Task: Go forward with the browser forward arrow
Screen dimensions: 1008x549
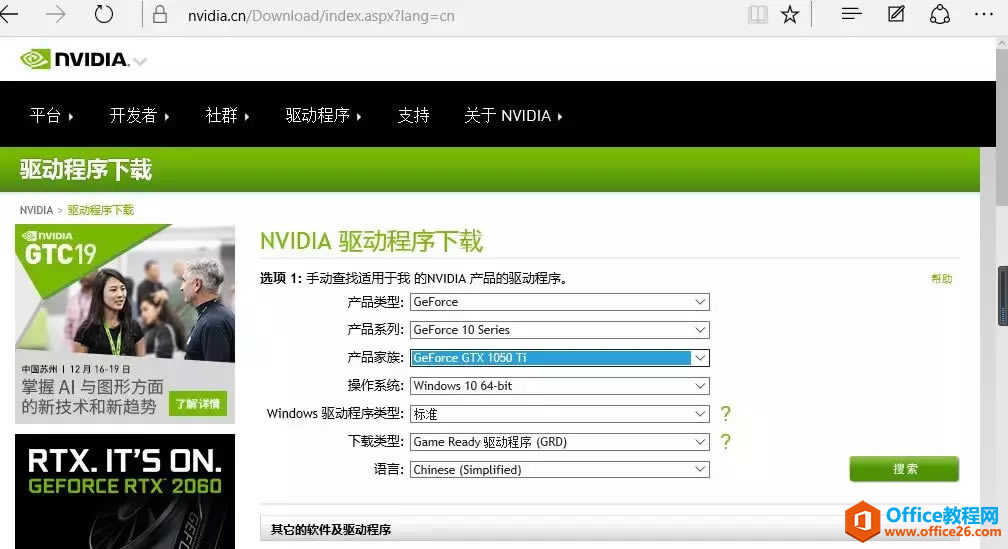Action: point(56,14)
